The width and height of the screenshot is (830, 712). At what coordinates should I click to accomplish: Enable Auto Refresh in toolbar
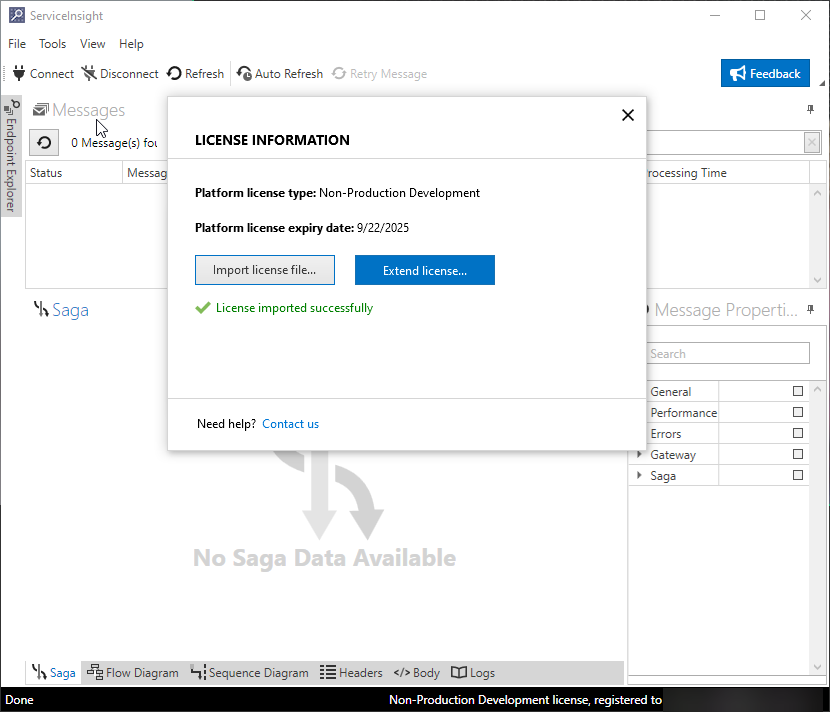click(x=280, y=73)
